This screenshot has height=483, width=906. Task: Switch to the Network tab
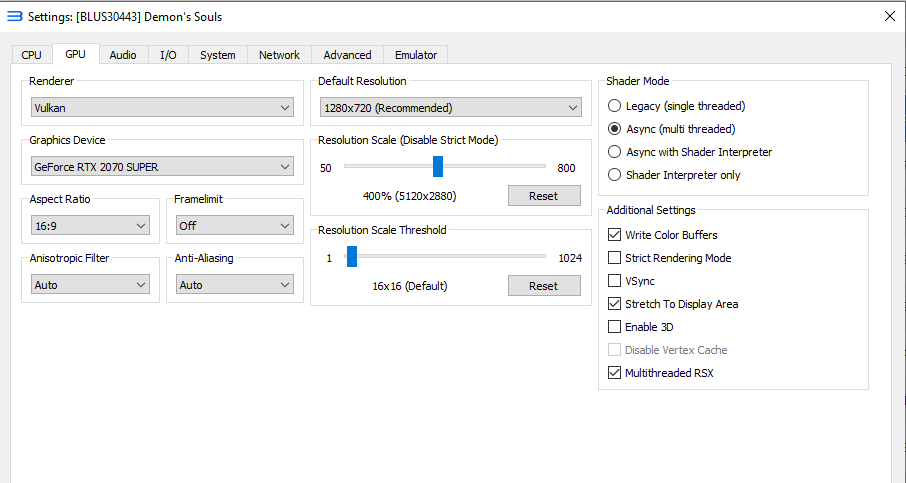click(x=279, y=55)
